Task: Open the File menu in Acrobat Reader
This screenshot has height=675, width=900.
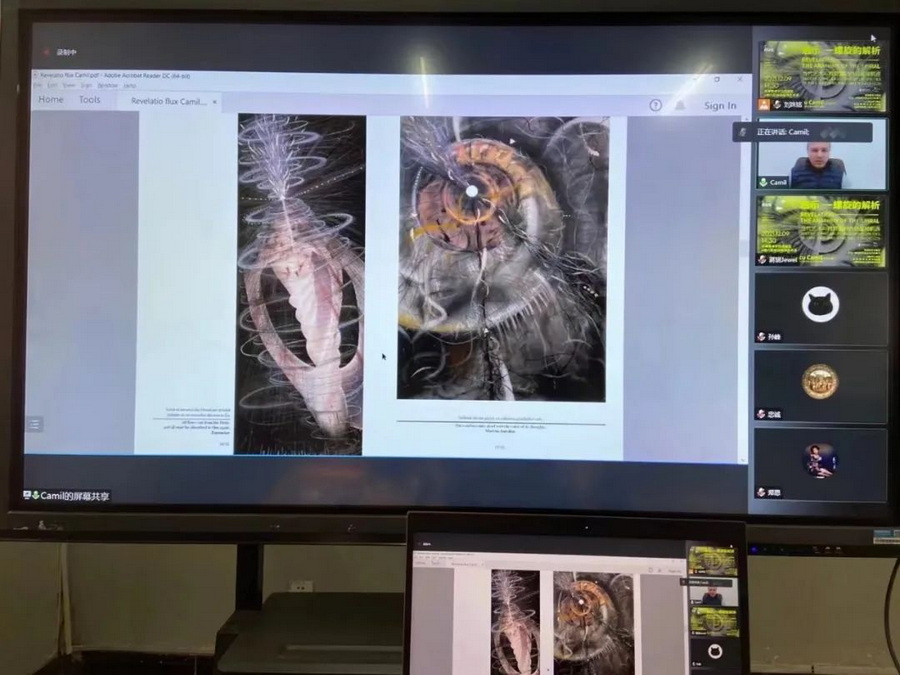Action: [x=37, y=85]
